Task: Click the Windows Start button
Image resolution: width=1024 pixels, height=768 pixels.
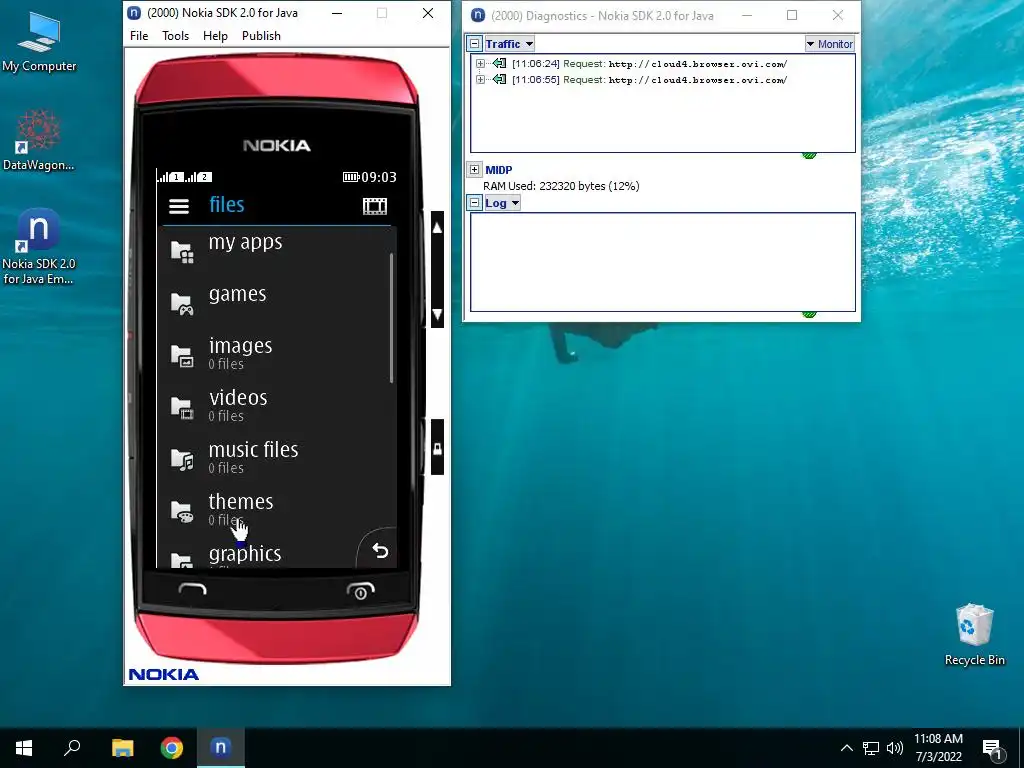Action: [24, 748]
